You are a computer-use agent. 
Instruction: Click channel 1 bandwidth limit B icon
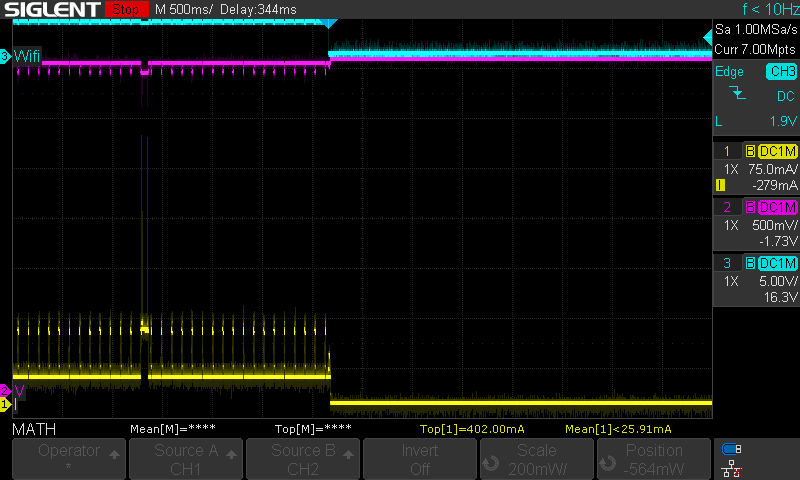click(x=750, y=151)
